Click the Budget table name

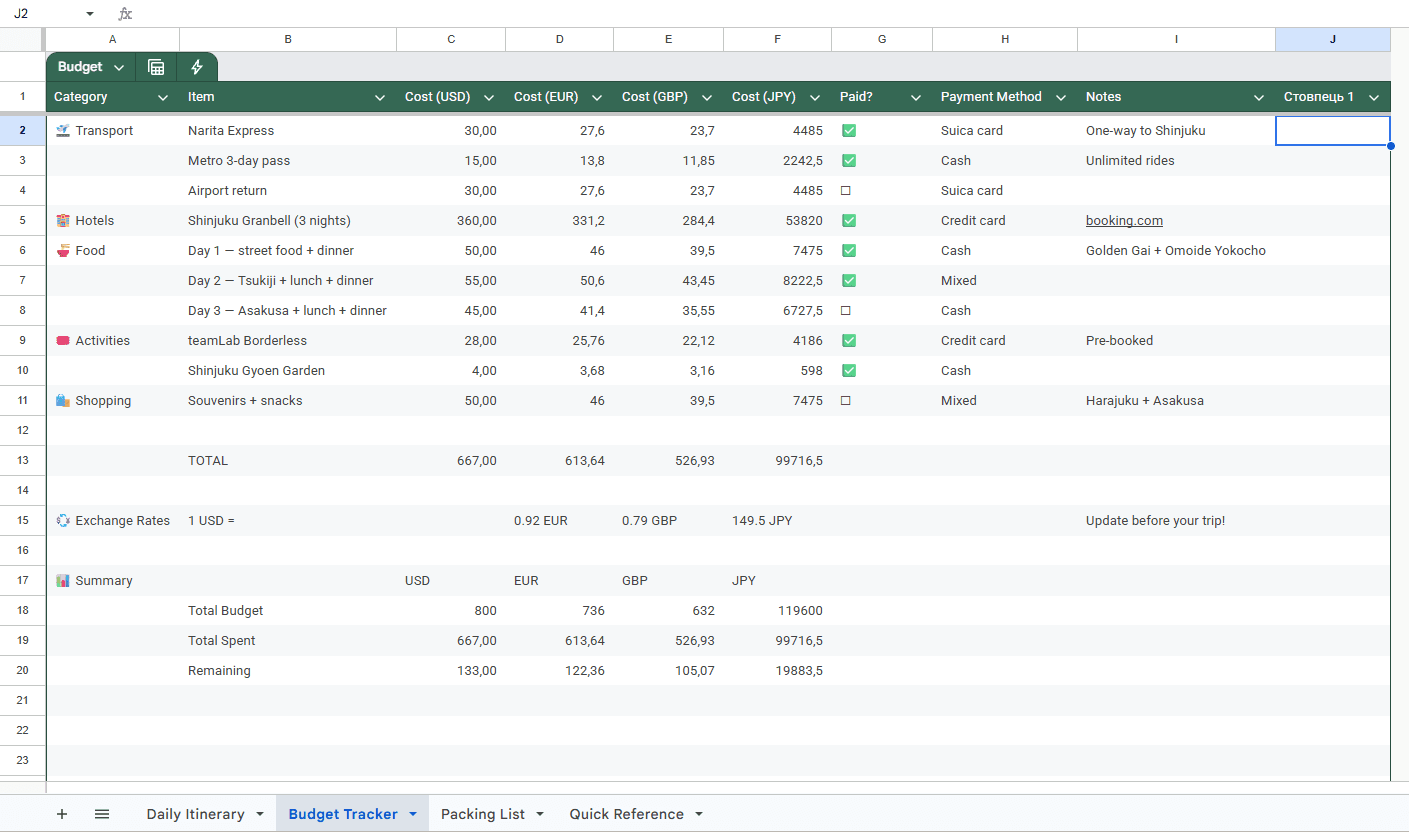tap(80, 67)
